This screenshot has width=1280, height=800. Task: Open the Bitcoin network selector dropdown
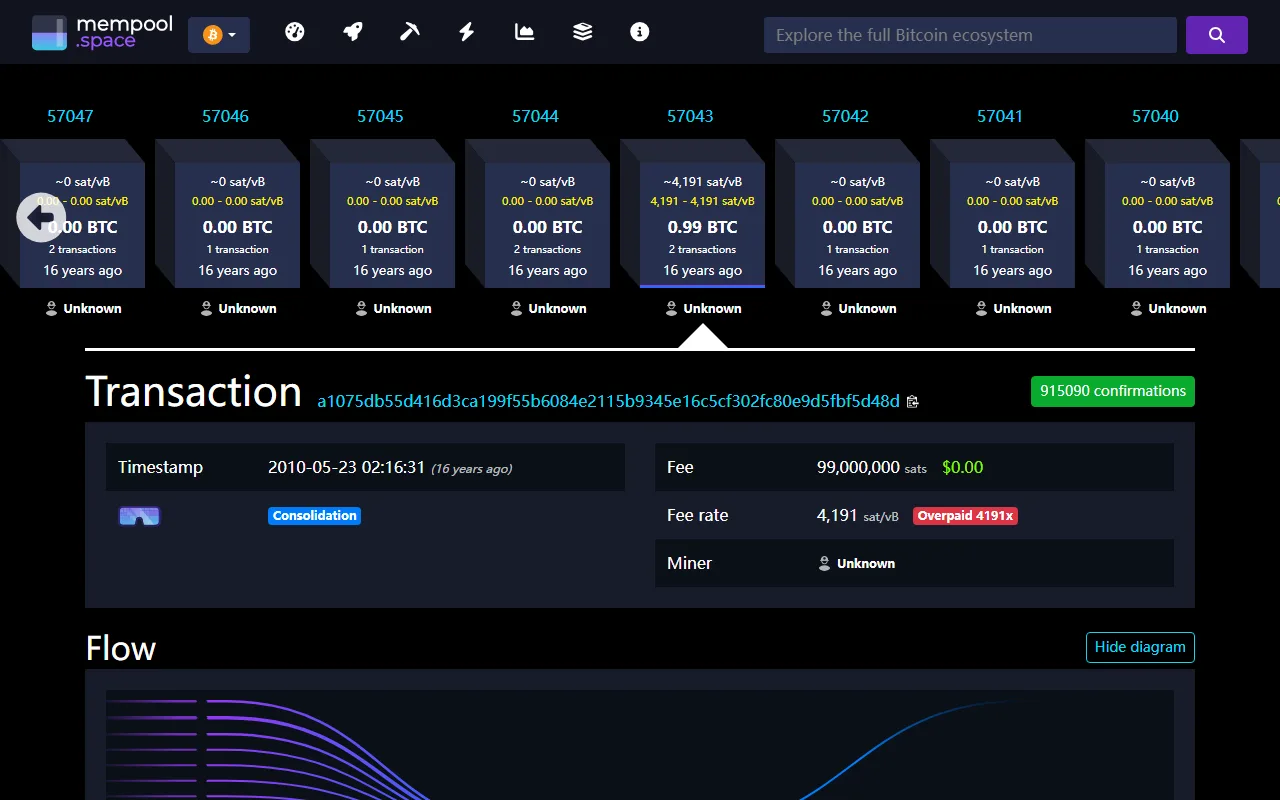pos(219,35)
